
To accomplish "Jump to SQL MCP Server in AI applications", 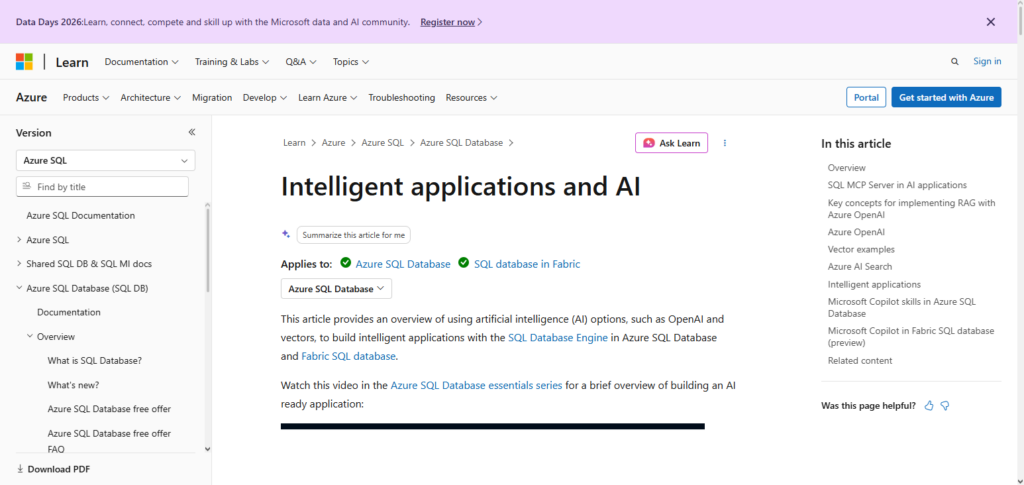I will pyautogui.click(x=897, y=185).
